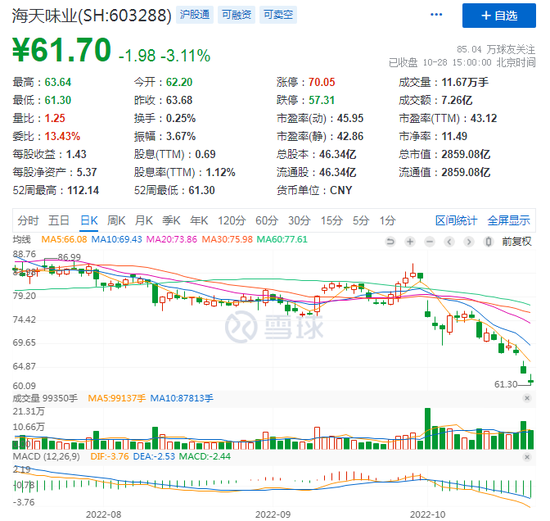Screen dimensions: 550x521
Task: Zoom in chart with plus icon
Action: (410, 242)
